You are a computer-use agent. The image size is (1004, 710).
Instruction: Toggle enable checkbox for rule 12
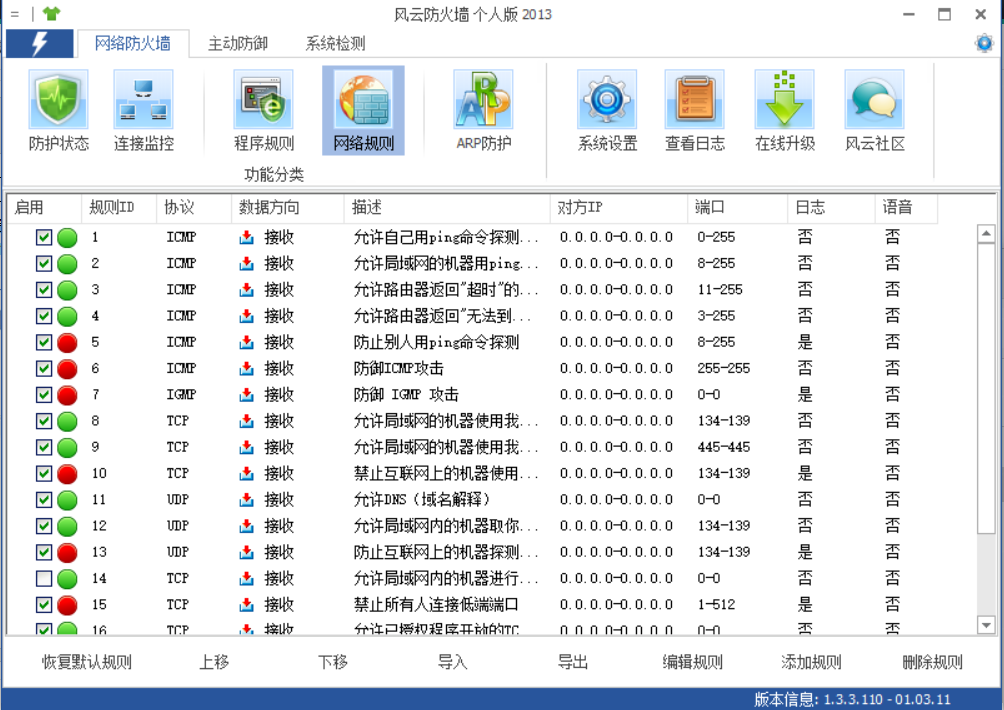[x=44, y=526]
